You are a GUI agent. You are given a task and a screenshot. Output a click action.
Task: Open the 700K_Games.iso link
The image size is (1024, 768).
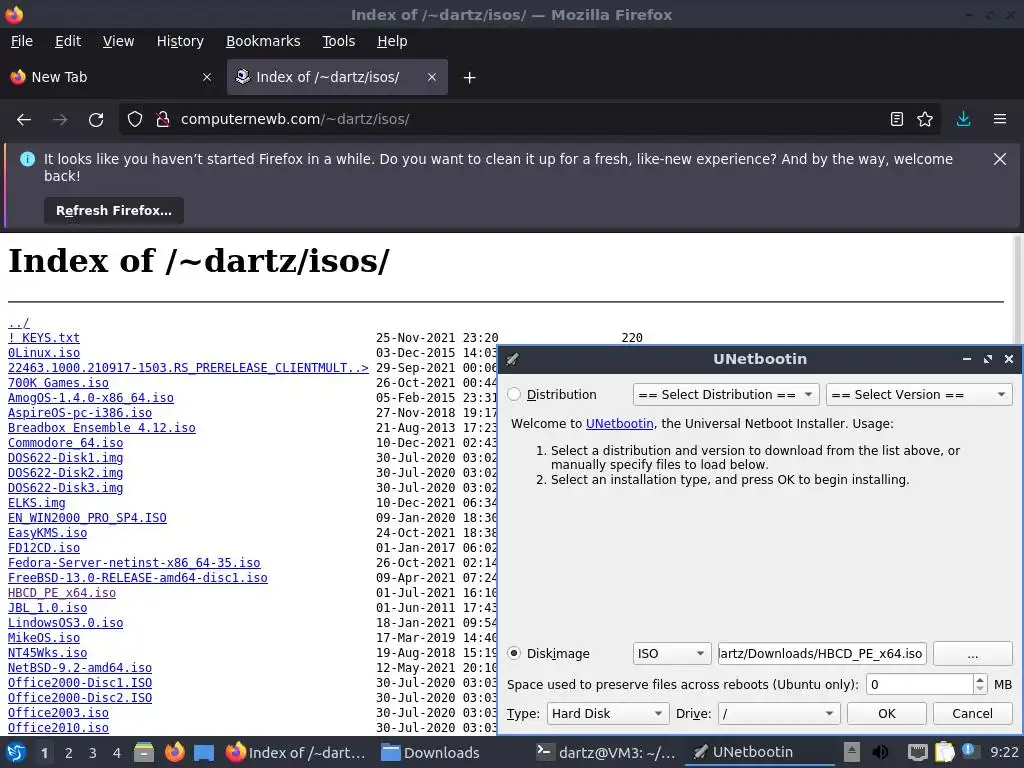[58, 383]
